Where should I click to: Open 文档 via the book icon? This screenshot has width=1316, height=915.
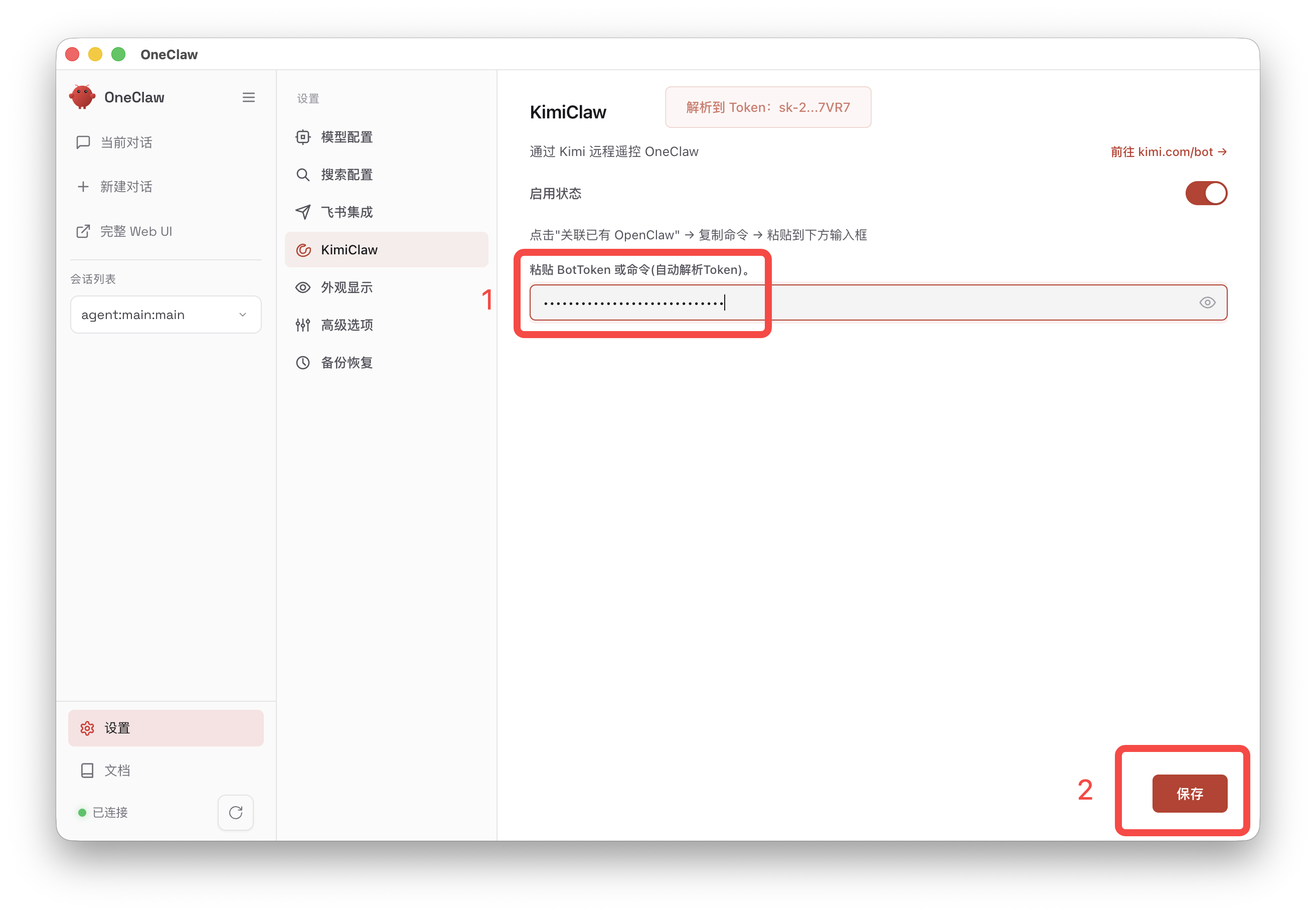87,770
